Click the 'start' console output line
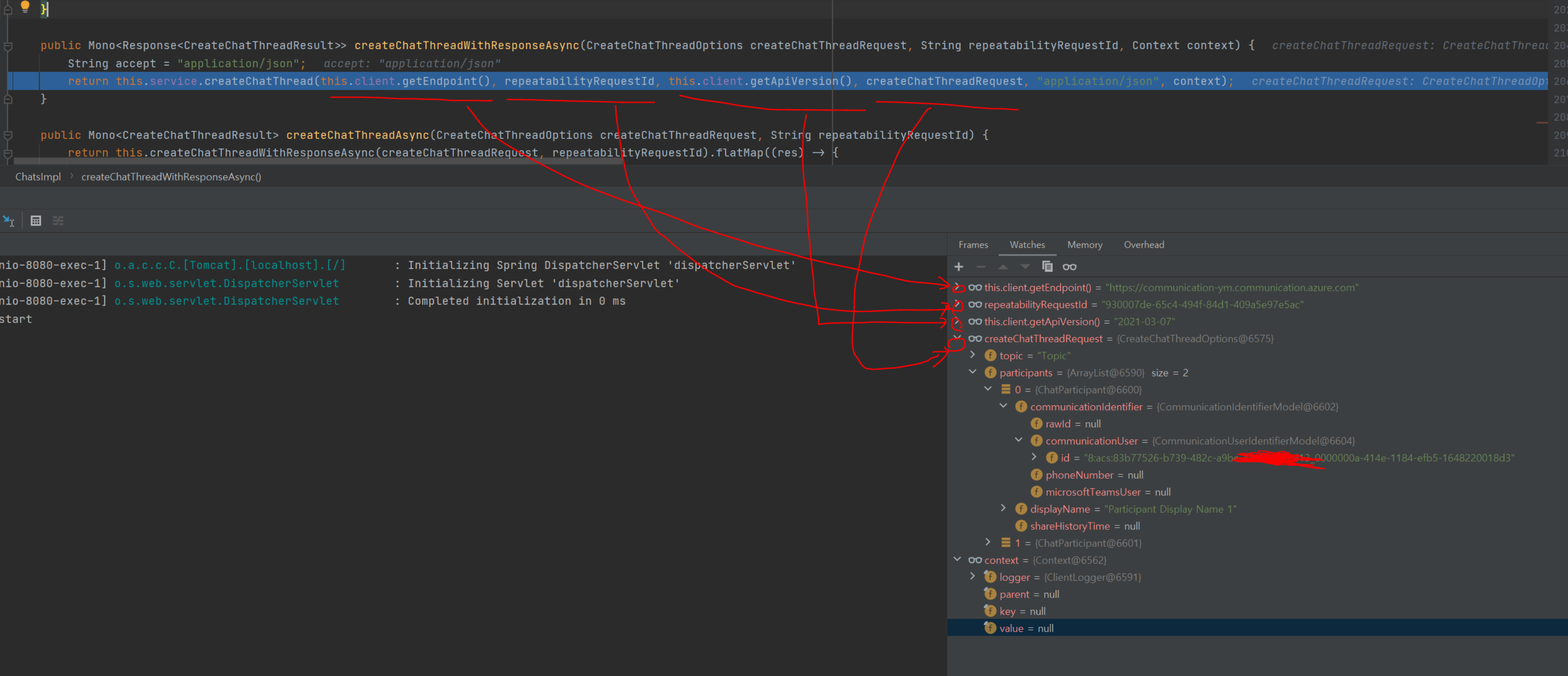1568x676 pixels. point(16,319)
